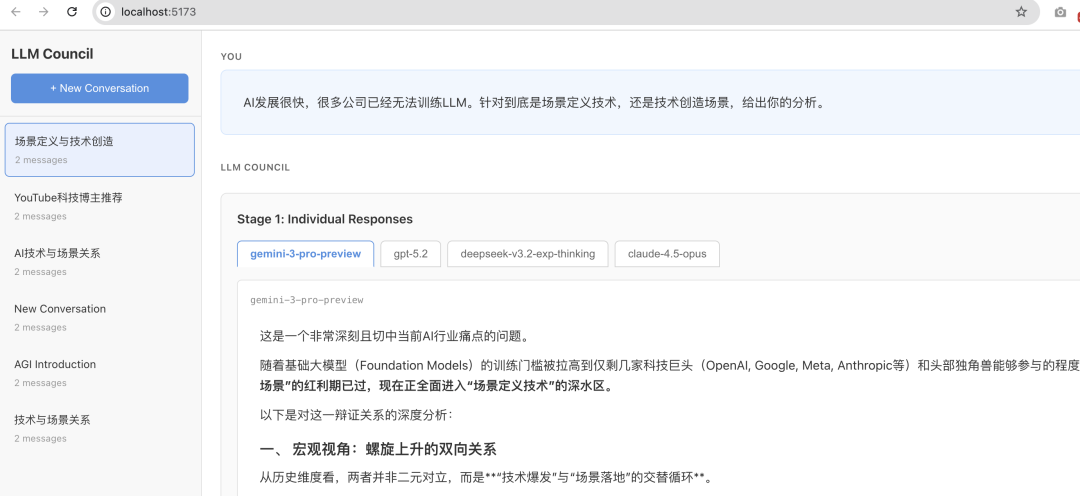Click the site info icon in address bar

click(x=105, y=12)
